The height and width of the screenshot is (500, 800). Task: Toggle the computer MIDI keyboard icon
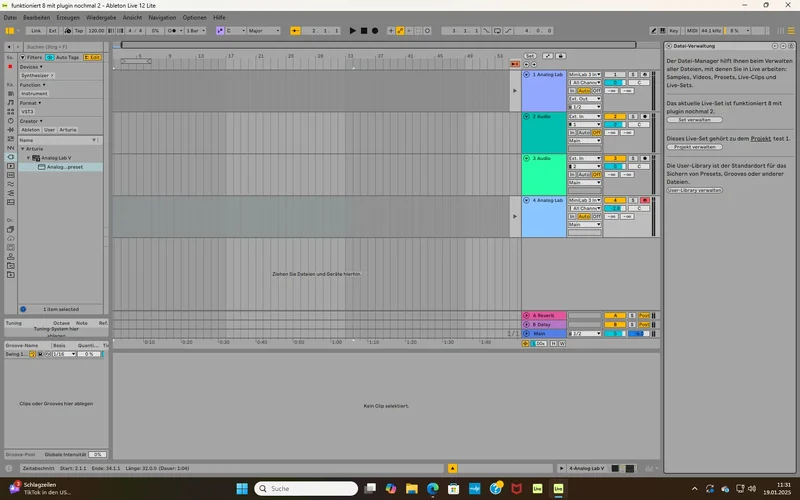pyautogui.click(x=662, y=31)
